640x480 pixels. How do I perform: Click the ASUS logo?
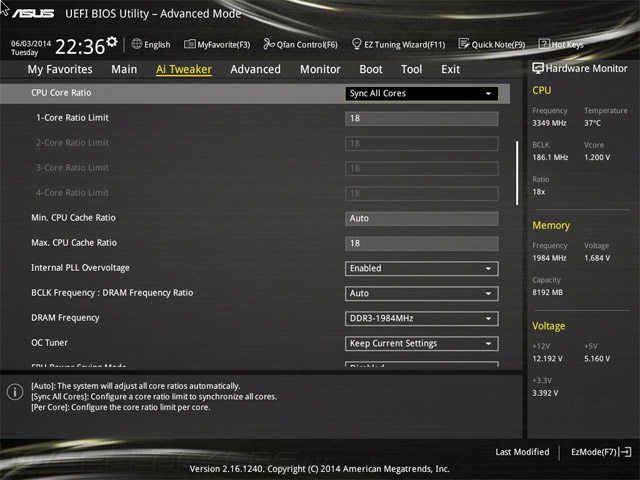33,14
